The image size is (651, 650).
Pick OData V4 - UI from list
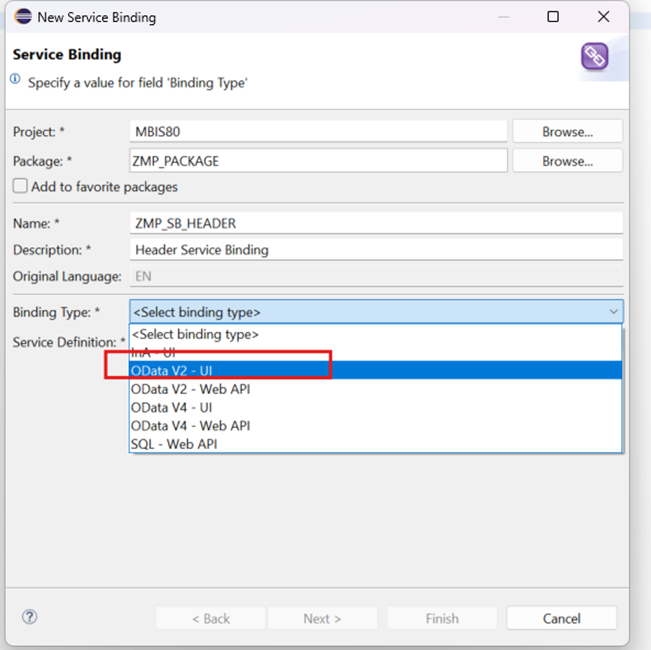[x=172, y=407]
